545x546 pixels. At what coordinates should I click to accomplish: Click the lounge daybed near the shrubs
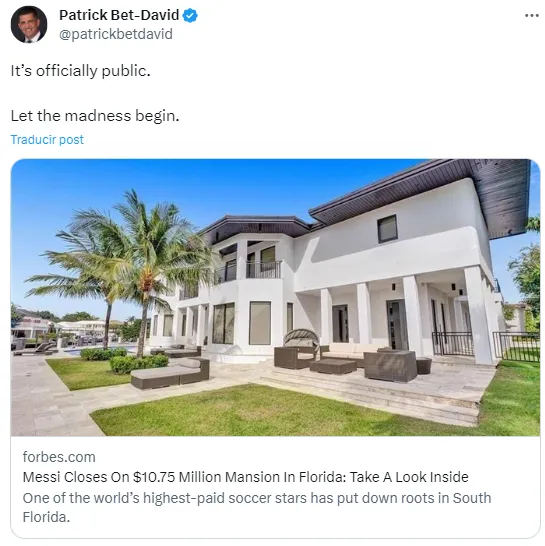click(170, 373)
